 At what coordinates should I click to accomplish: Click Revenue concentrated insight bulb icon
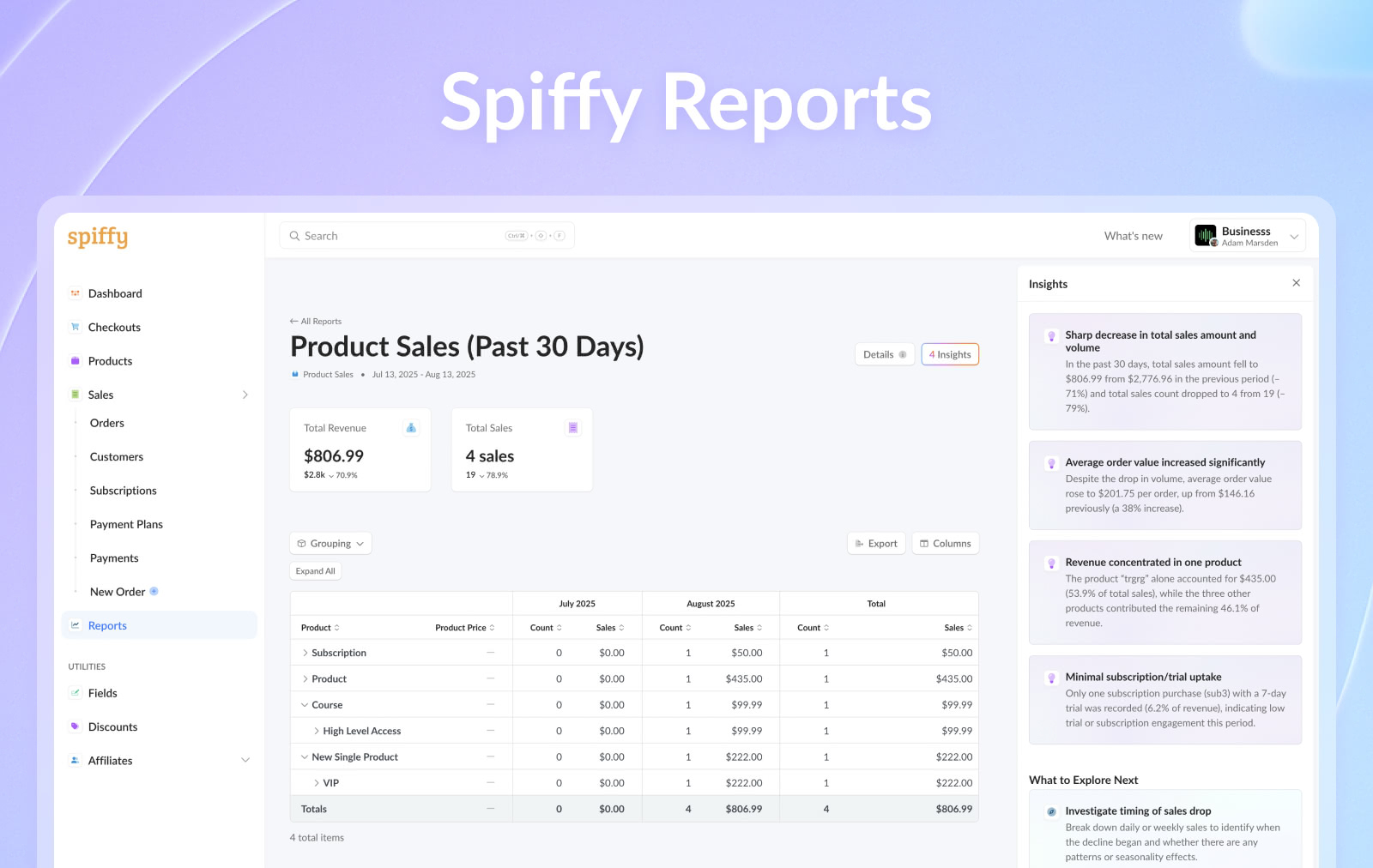coord(1051,564)
